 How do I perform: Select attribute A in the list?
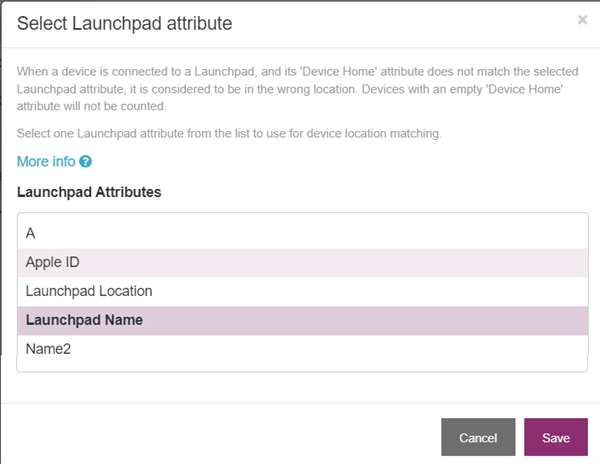302,233
